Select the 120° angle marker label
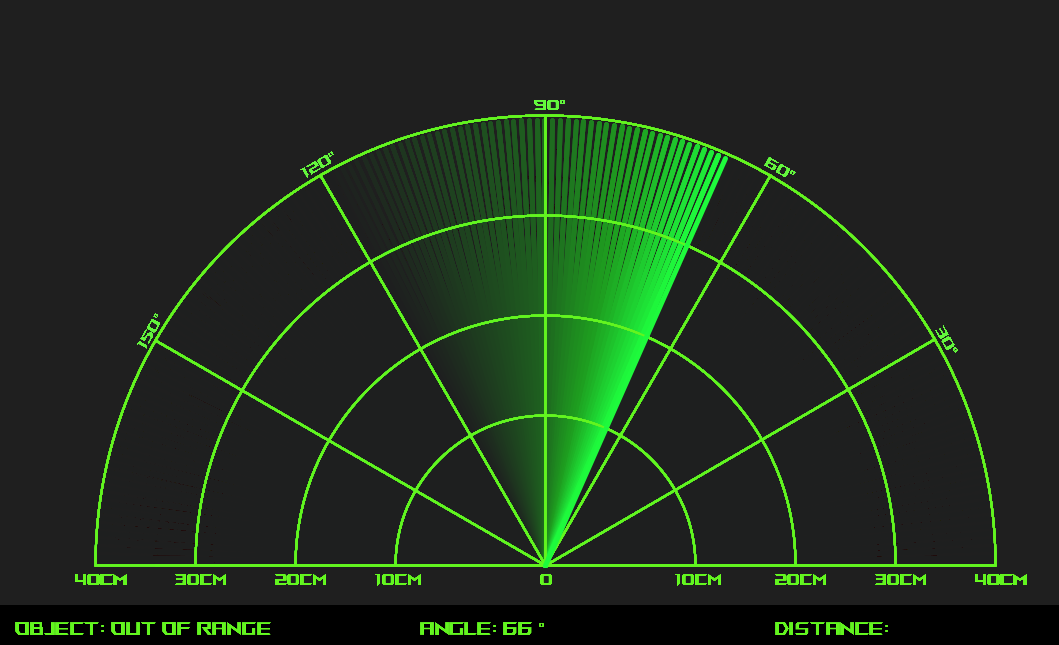 318,166
